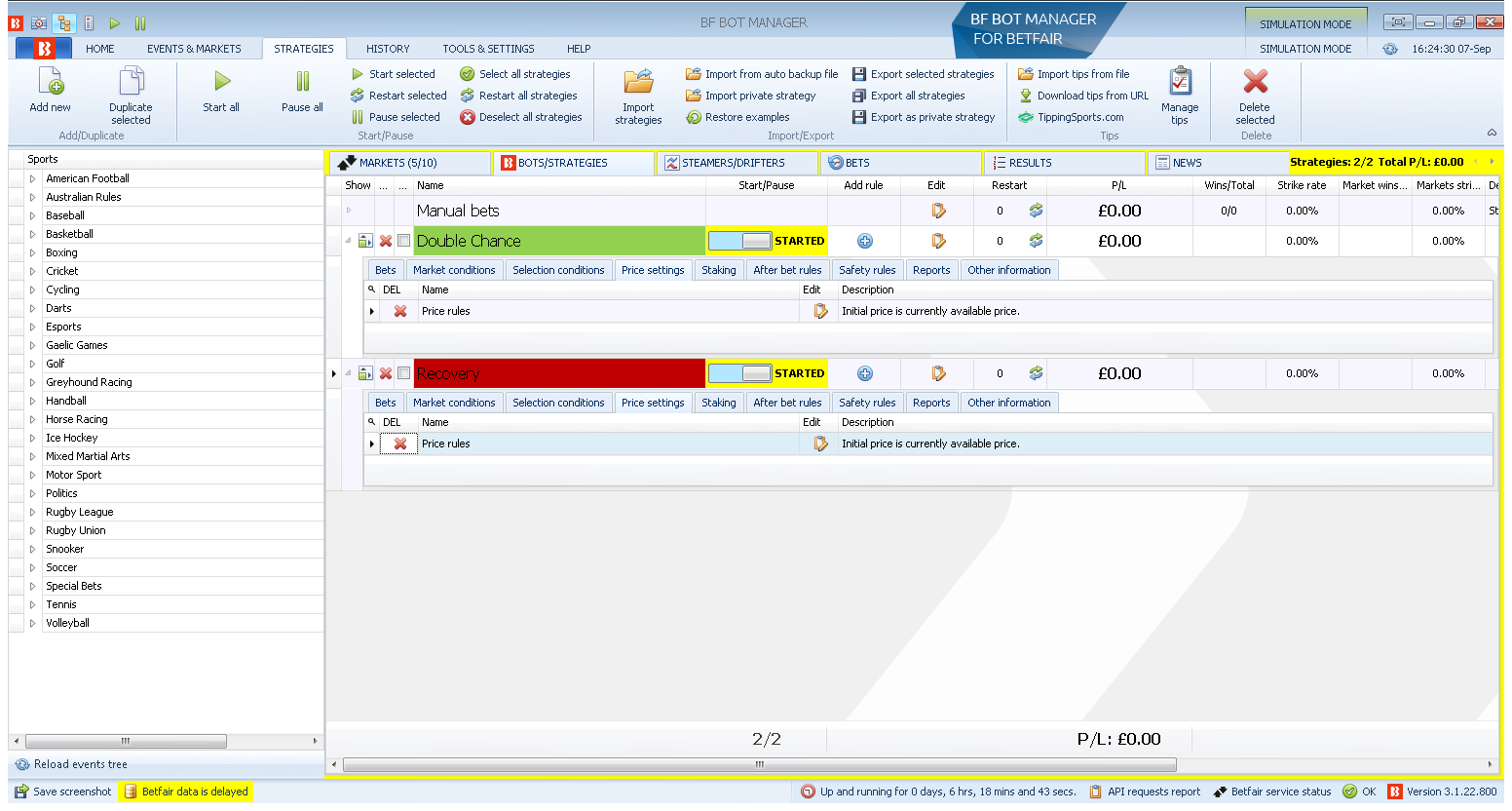The height and width of the screenshot is (811, 1512).
Task: Expand the Tennis sport node
Action: [x=32, y=604]
